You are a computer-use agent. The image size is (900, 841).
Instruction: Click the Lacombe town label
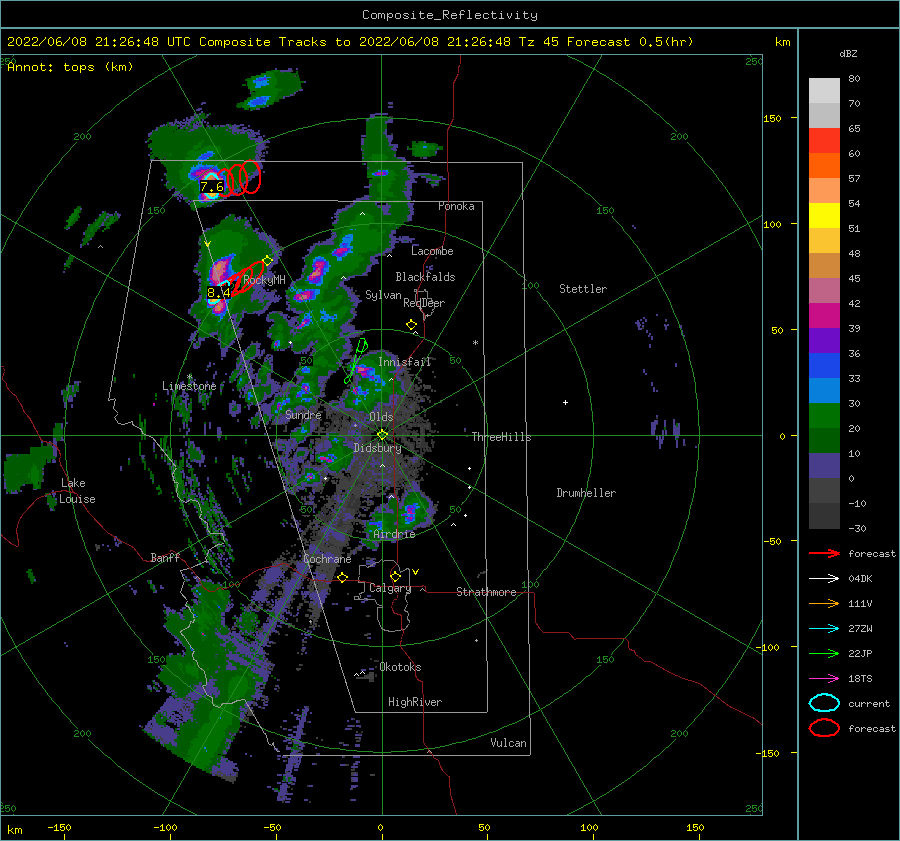[x=432, y=251]
